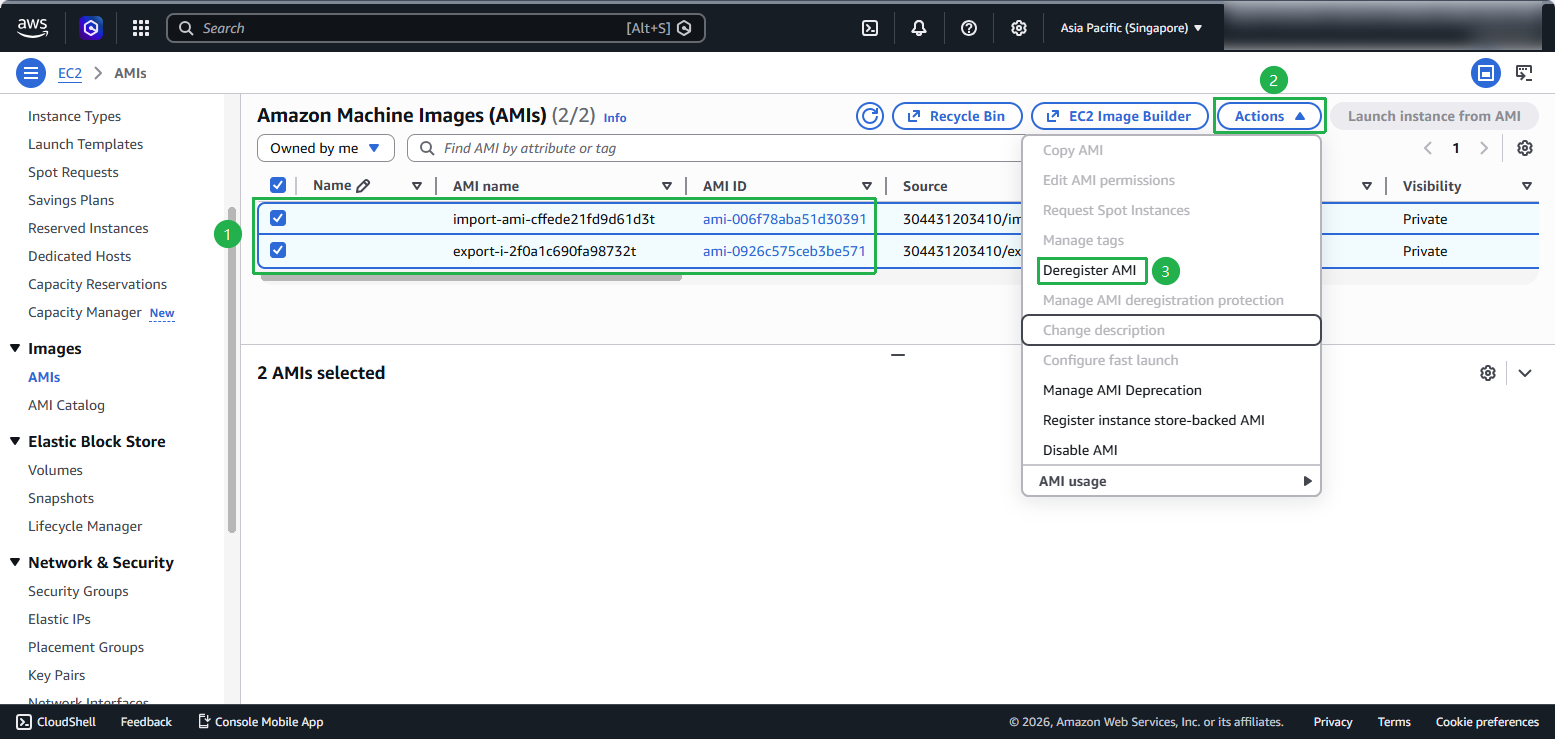Choose Manage AMI Deprecation
The image size is (1555, 739).
click(1122, 390)
